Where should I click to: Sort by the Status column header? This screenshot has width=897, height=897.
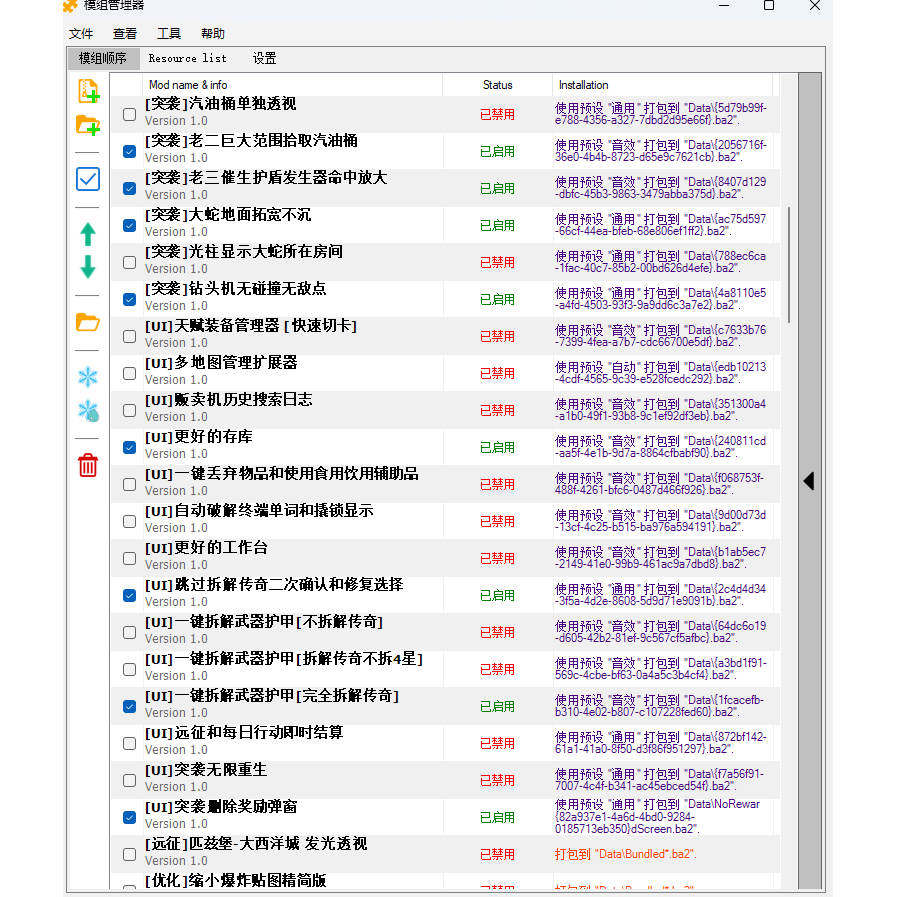(498, 85)
